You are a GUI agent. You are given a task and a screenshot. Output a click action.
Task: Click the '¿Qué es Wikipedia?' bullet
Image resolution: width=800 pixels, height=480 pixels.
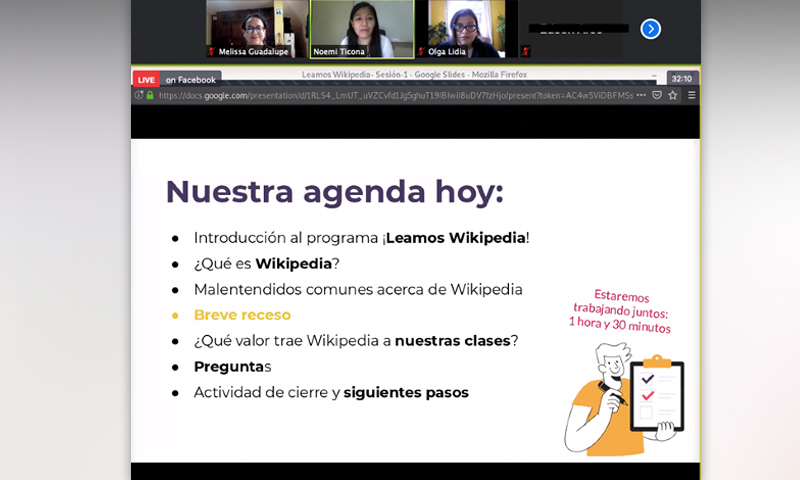pyautogui.click(x=266, y=264)
